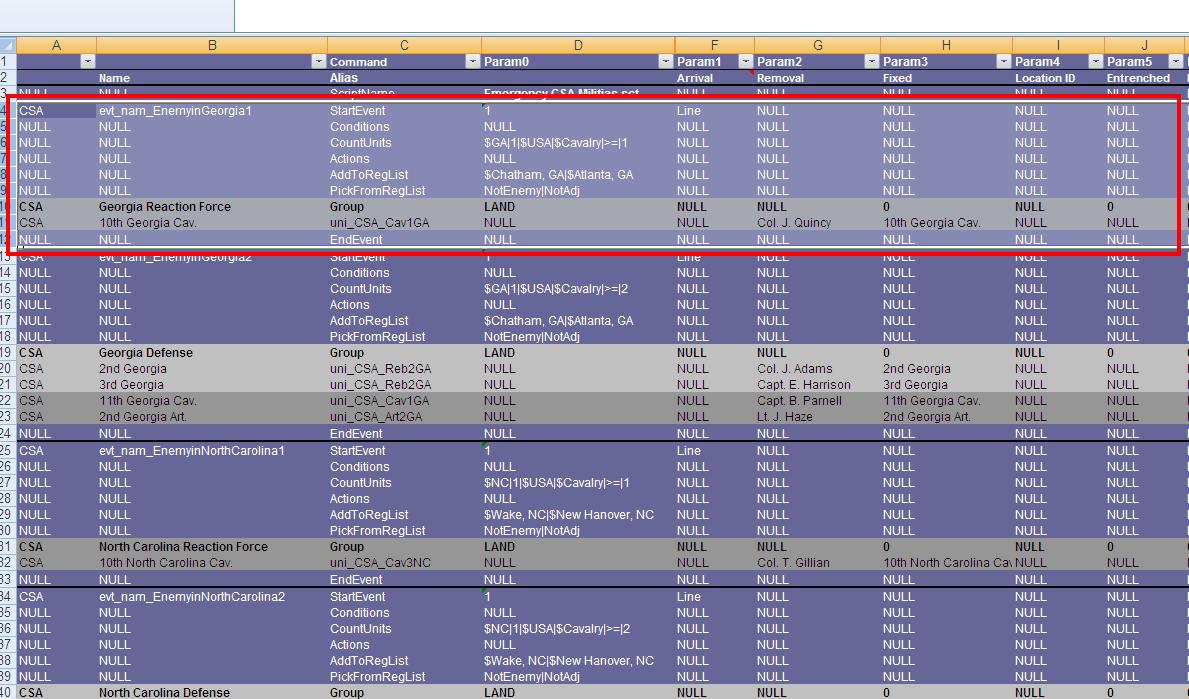Expand the Param4 filter dropdown
1189x699 pixels.
click(1096, 62)
